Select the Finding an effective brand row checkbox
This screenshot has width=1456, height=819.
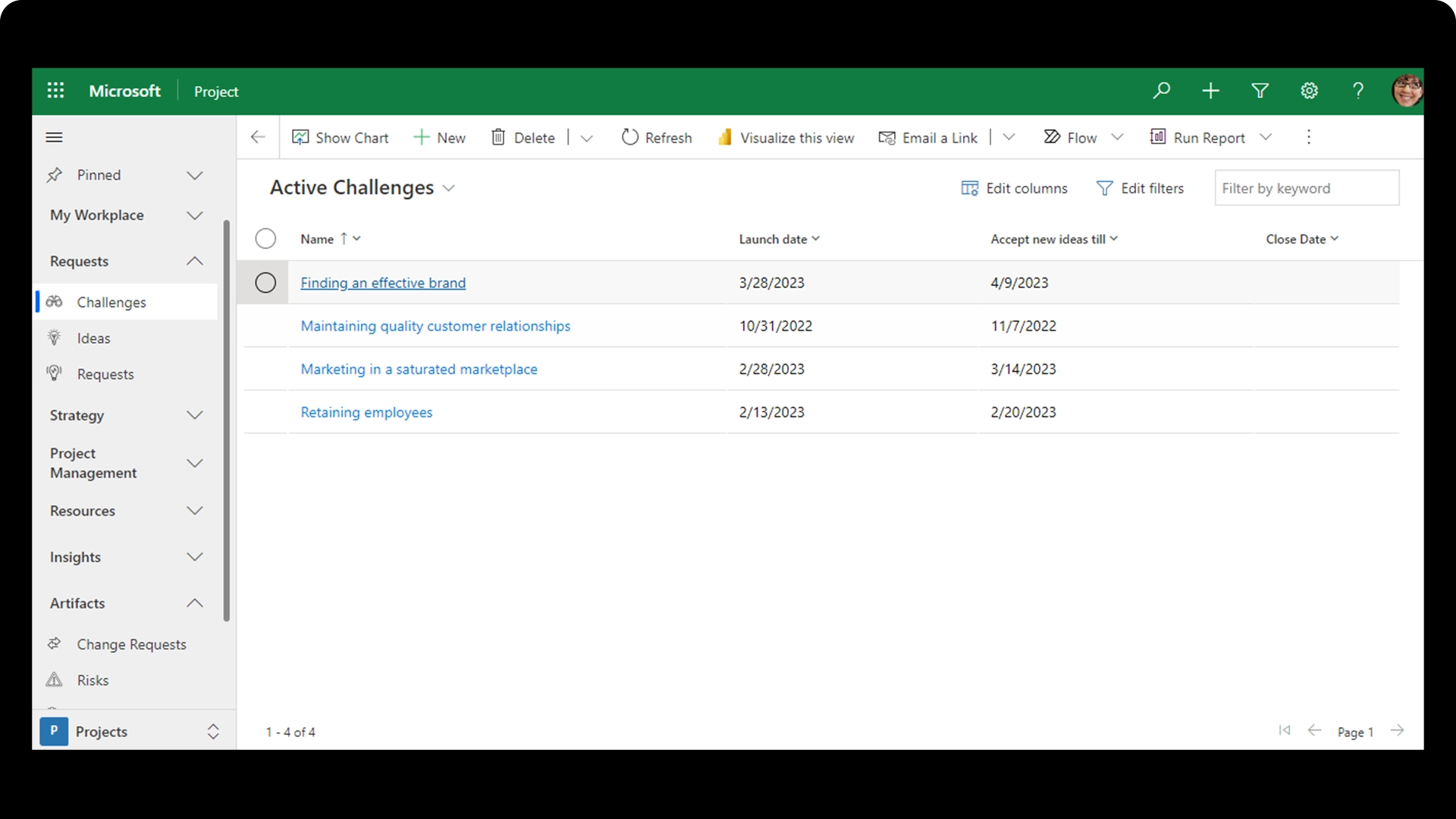tap(265, 283)
